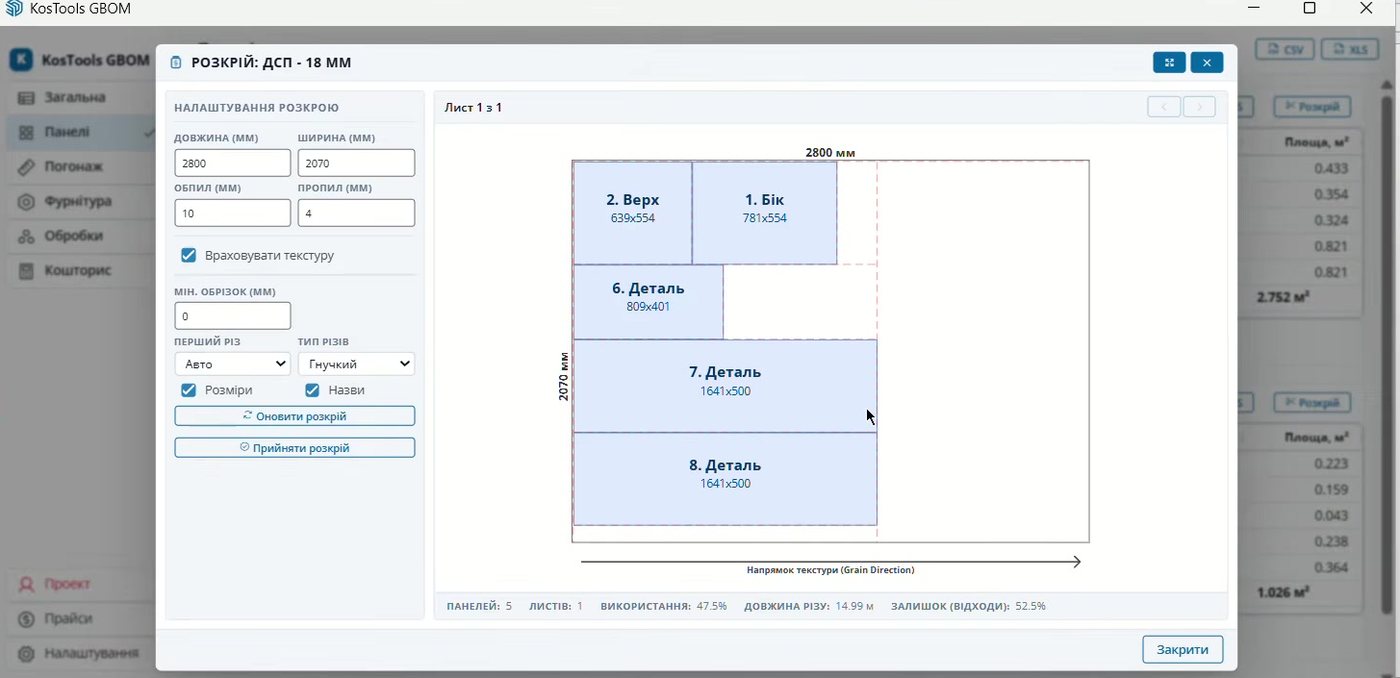Click the table icon beside Загальна

(26, 98)
